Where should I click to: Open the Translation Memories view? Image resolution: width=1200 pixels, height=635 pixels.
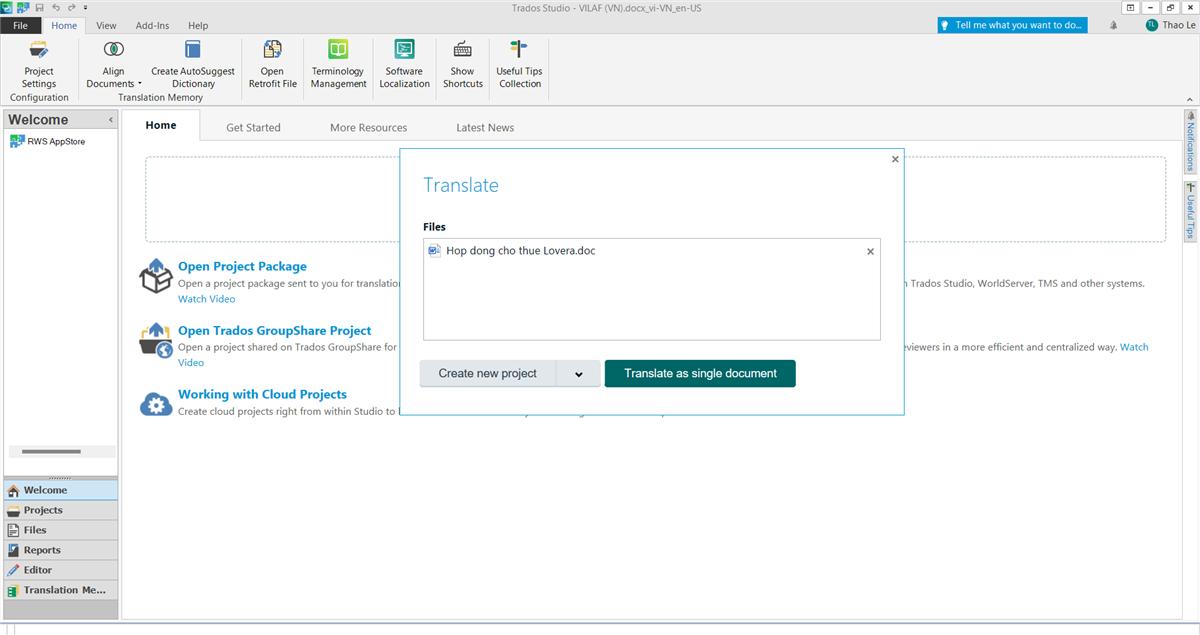coord(61,590)
